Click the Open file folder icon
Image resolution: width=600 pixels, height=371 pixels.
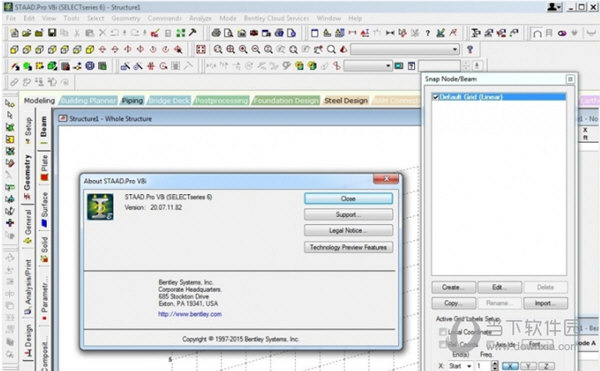point(26,33)
